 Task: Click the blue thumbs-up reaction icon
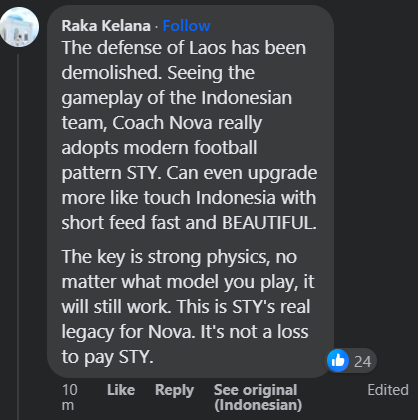pos(338,360)
